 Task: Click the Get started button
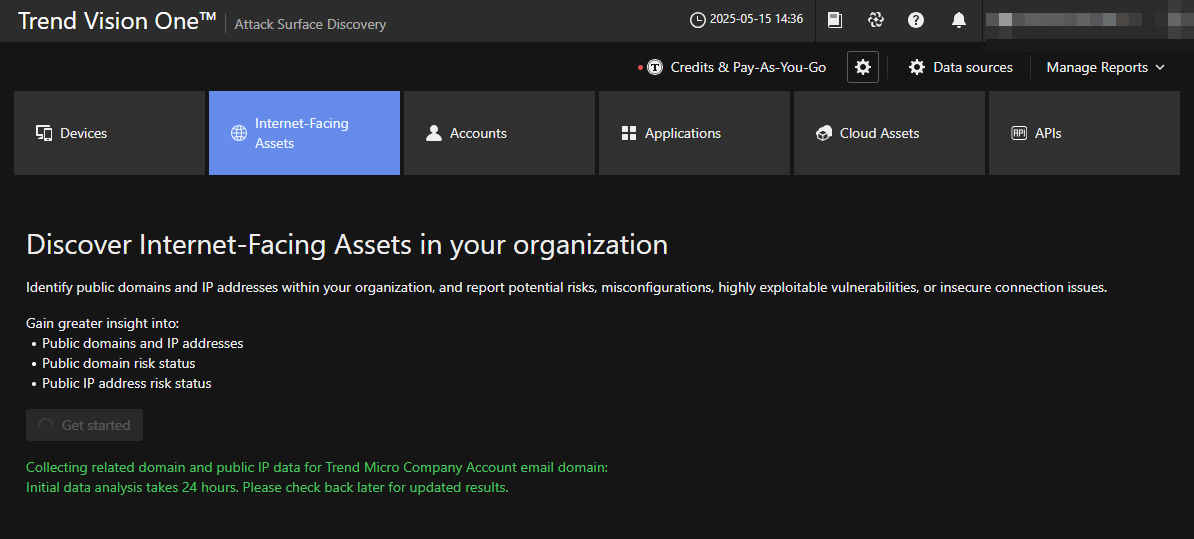[x=85, y=425]
